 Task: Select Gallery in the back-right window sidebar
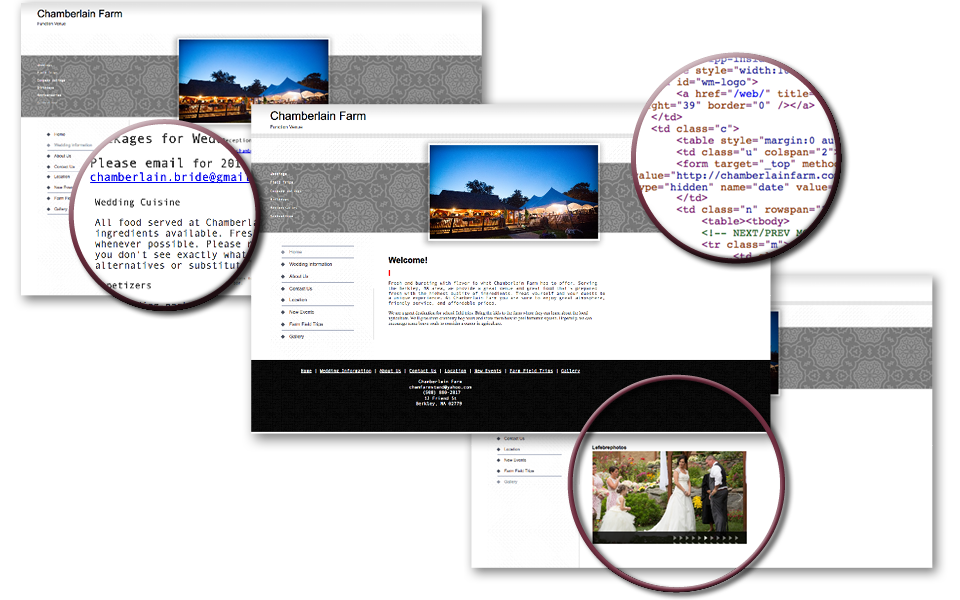click(511, 482)
